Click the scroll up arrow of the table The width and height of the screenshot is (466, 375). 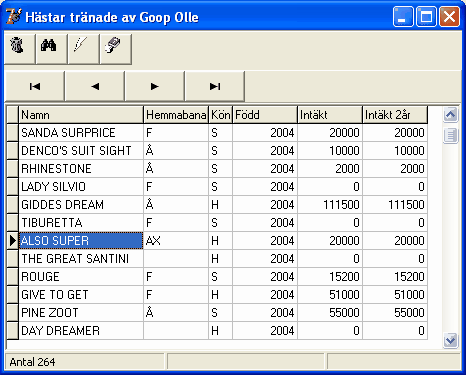(451, 115)
